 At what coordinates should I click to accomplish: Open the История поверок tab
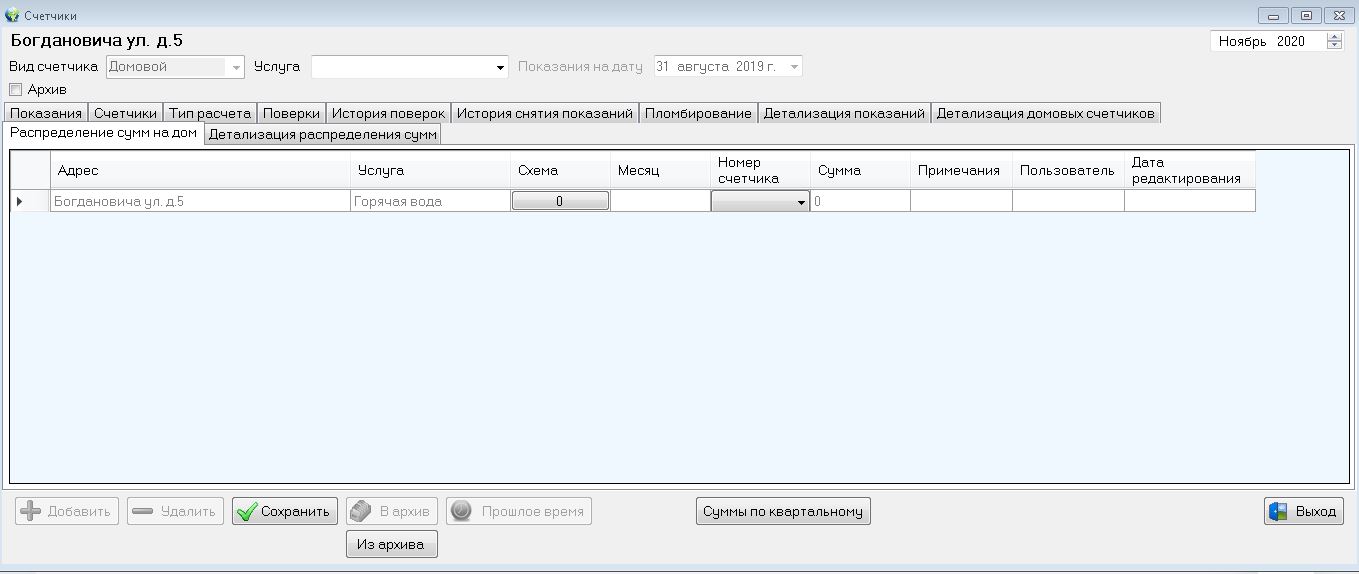tap(388, 113)
